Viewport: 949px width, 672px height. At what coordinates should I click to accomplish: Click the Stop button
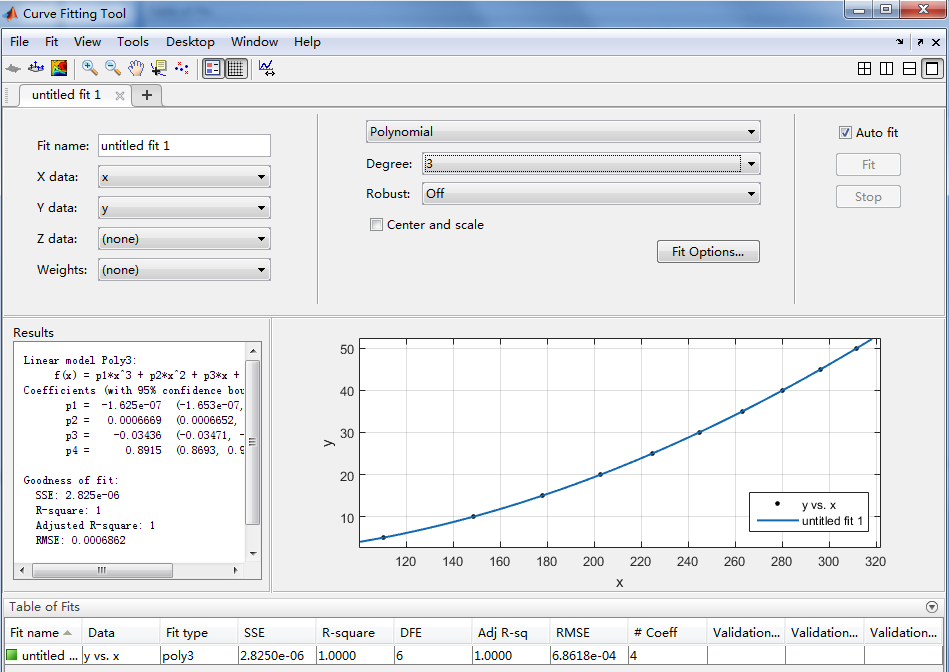tap(868, 197)
